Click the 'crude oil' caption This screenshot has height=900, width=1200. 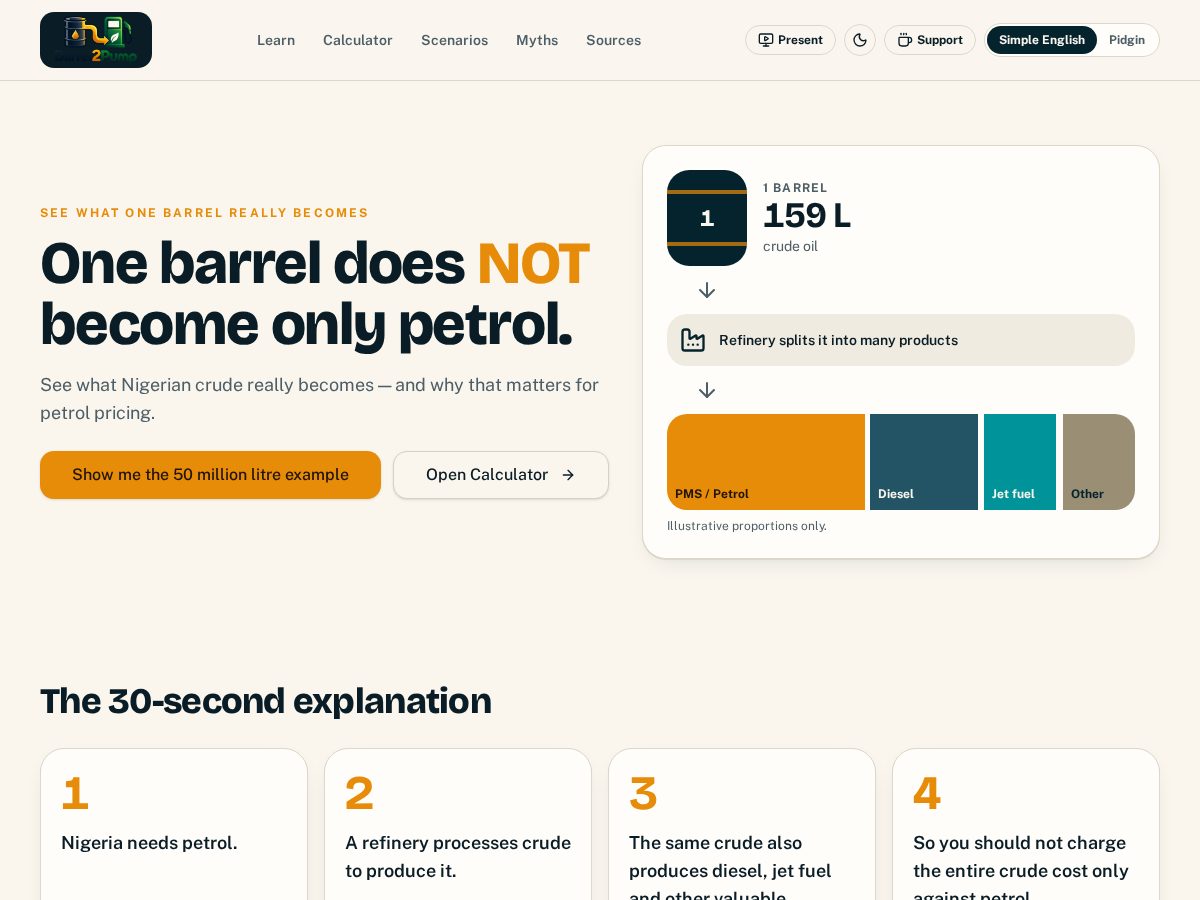coord(790,246)
